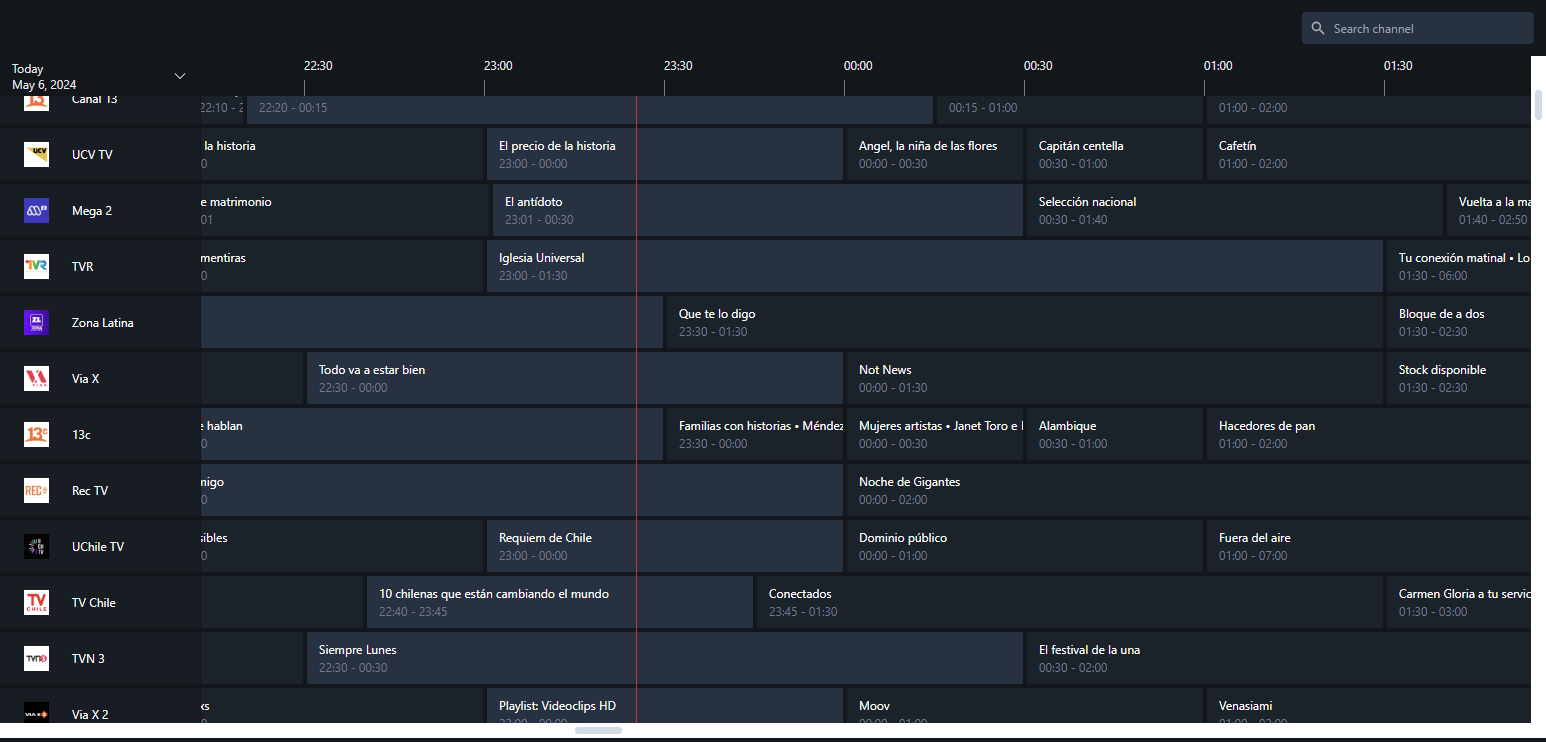Viewport: 1546px width, 742px height.
Task: Open the Via X channel logo
Action: 36,378
